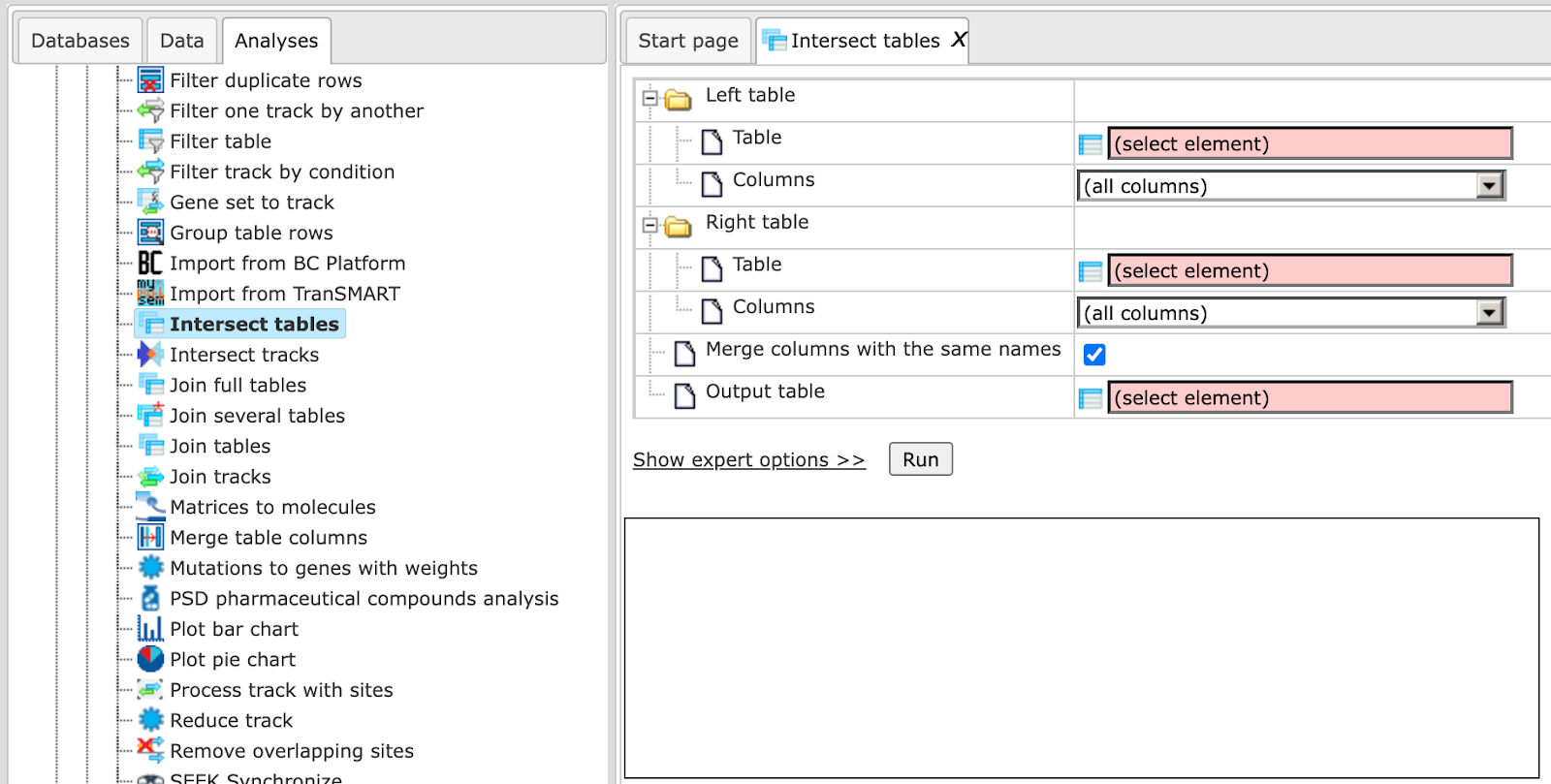Collapse the Left table group
The image size is (1551, 784).
pyautogui.click(x=649, y=98)
